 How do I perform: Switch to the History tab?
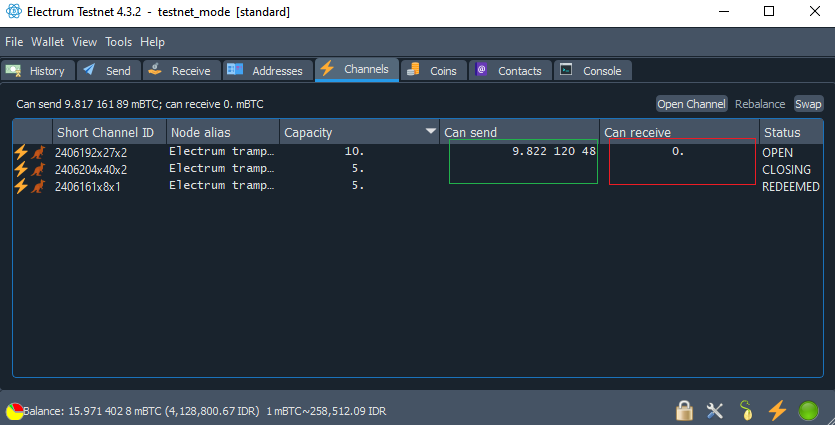(38, 70)
